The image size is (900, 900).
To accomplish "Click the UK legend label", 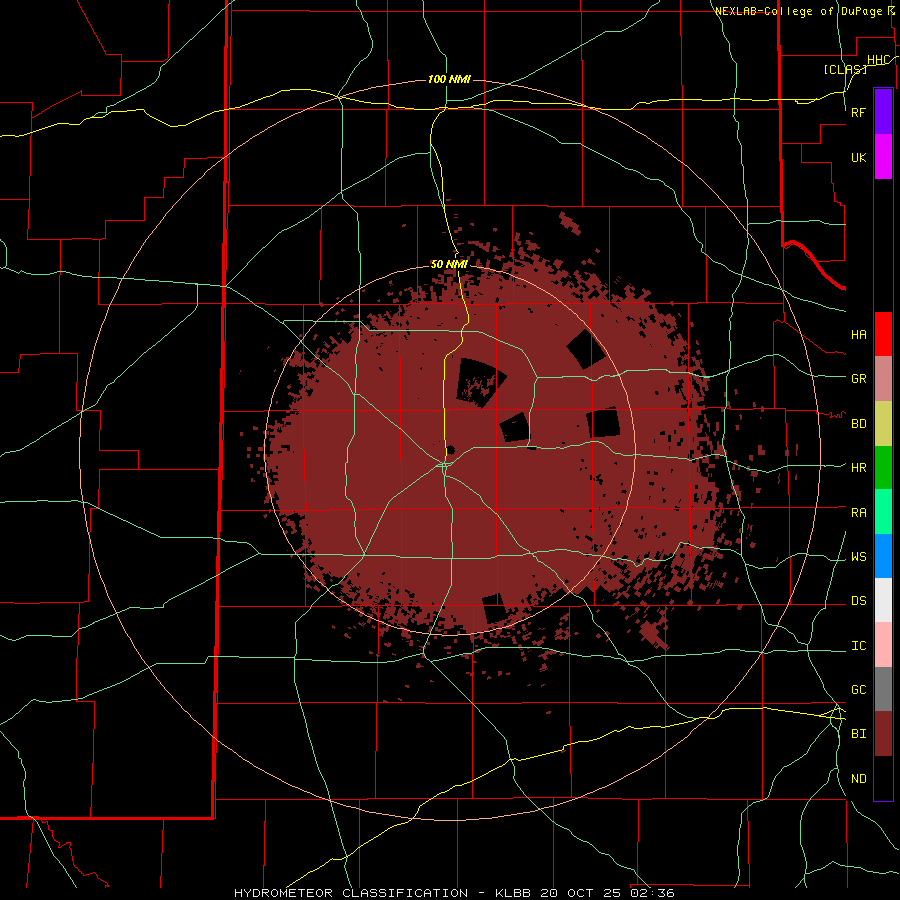I will click(x=859, y=157).
